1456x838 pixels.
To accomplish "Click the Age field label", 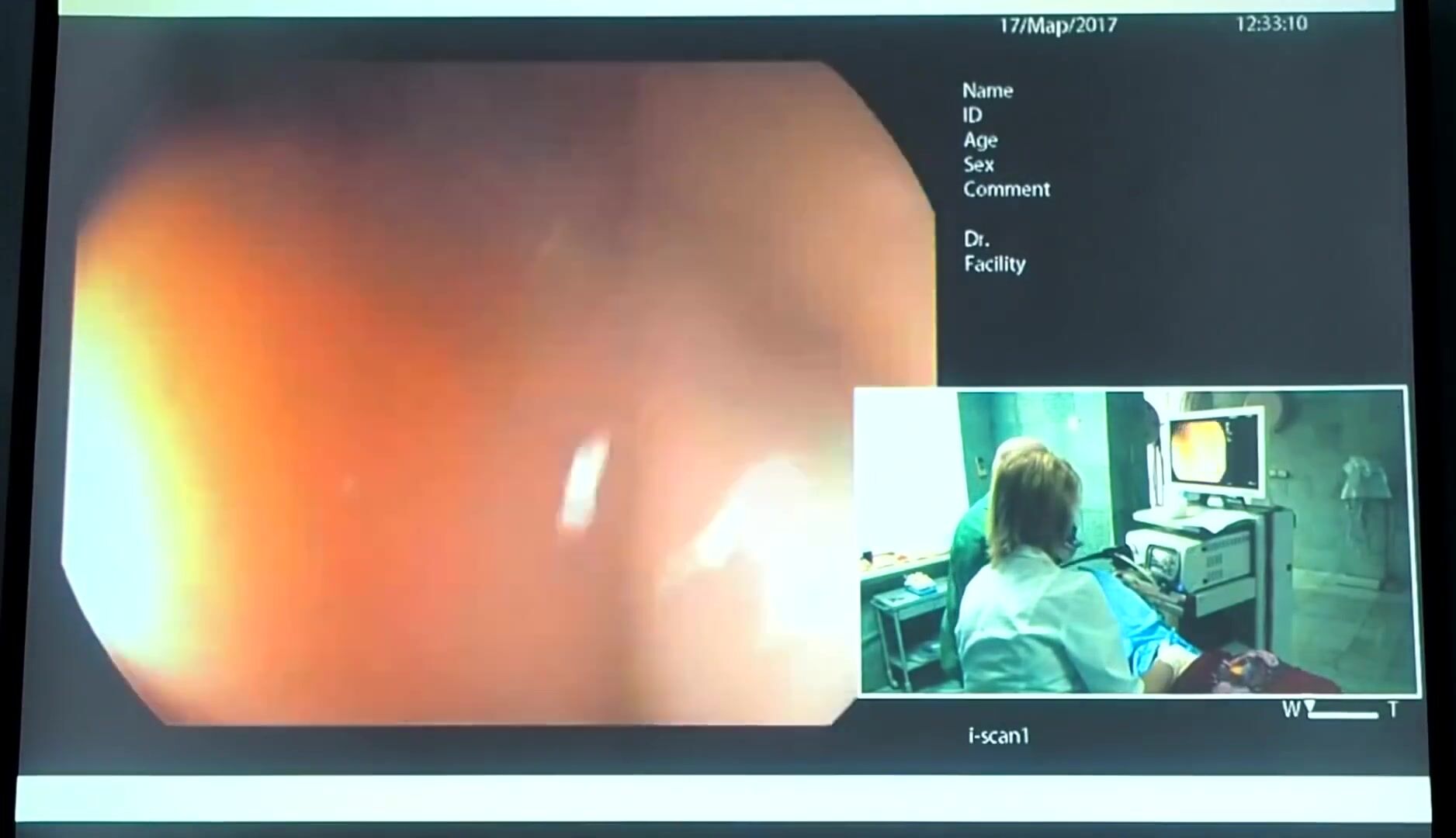I will (980, 140).
